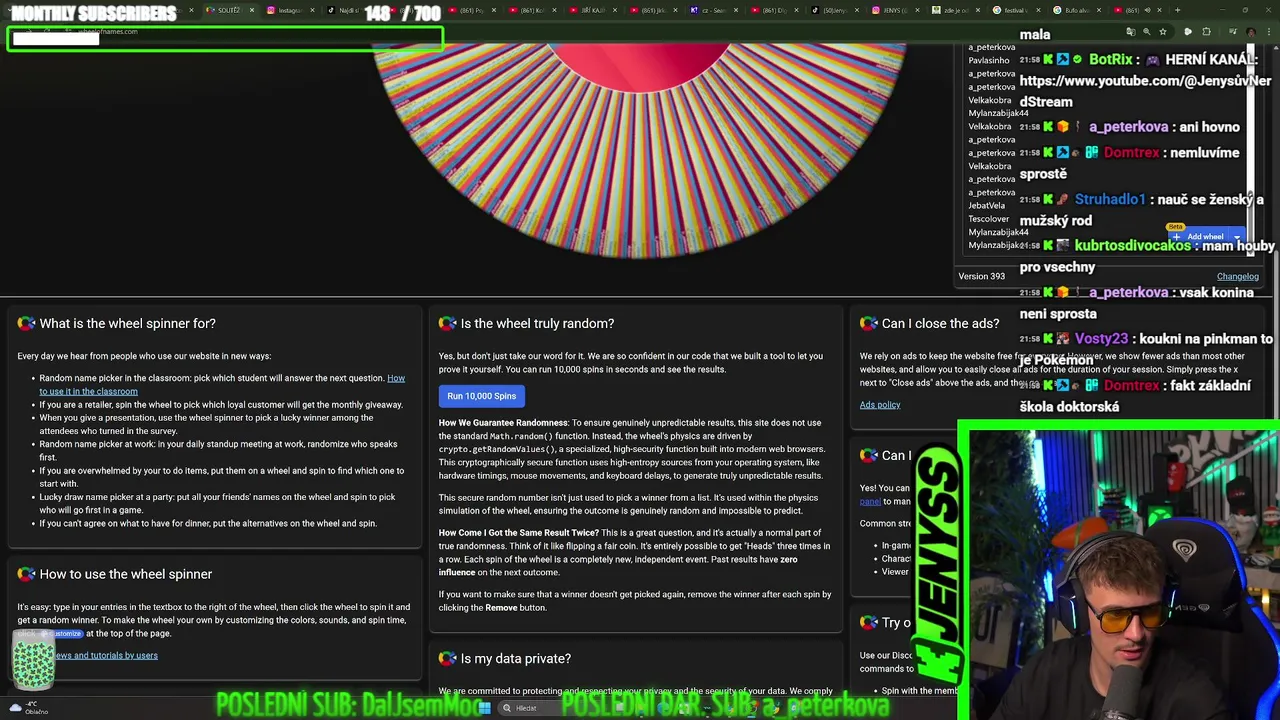This screenshot has height=720, width=1280.
Task: Click the sub-goal jar icon overlay
Action: (33, 662)
